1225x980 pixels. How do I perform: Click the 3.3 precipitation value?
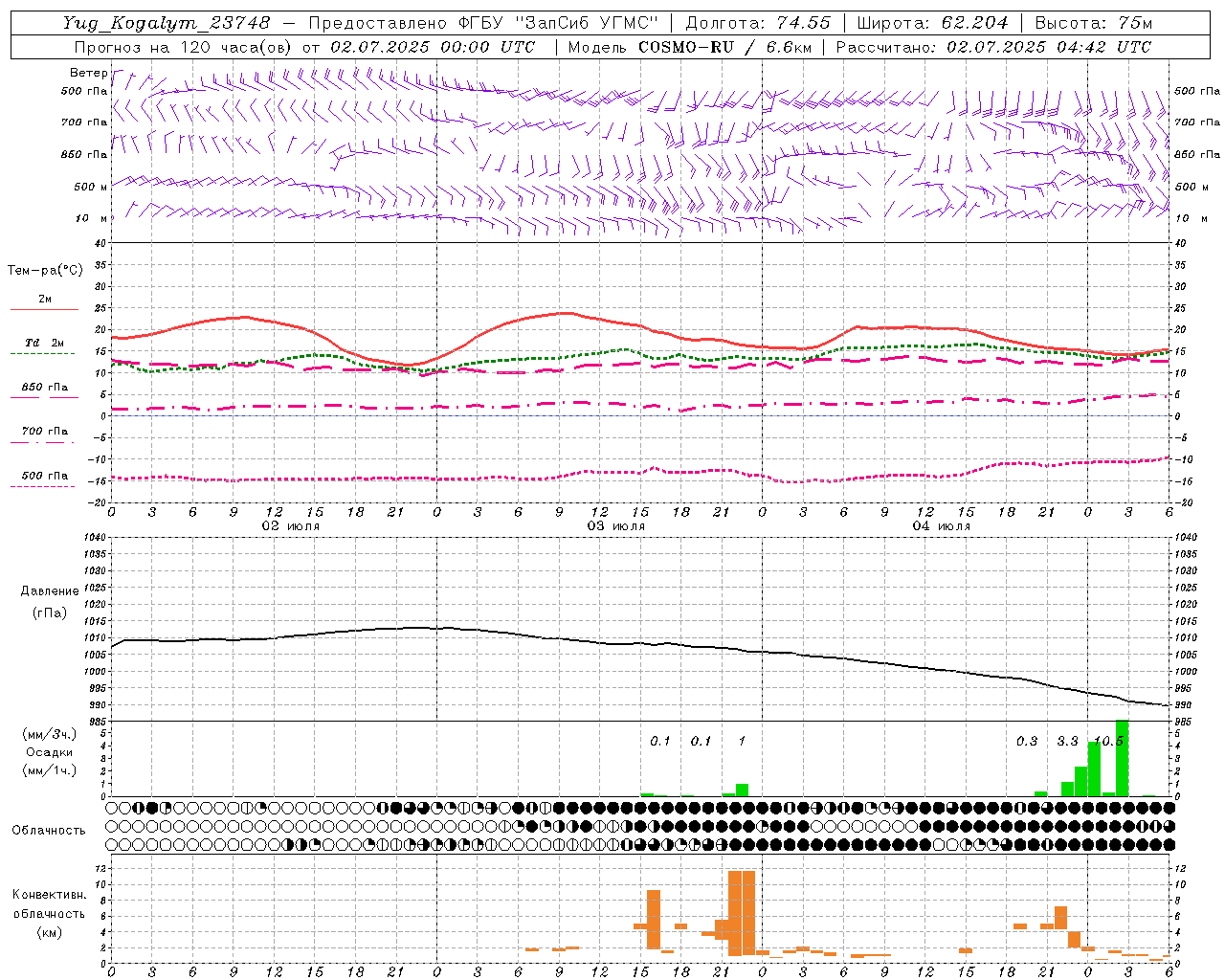pyautogui.click(x=1067, y=742)
